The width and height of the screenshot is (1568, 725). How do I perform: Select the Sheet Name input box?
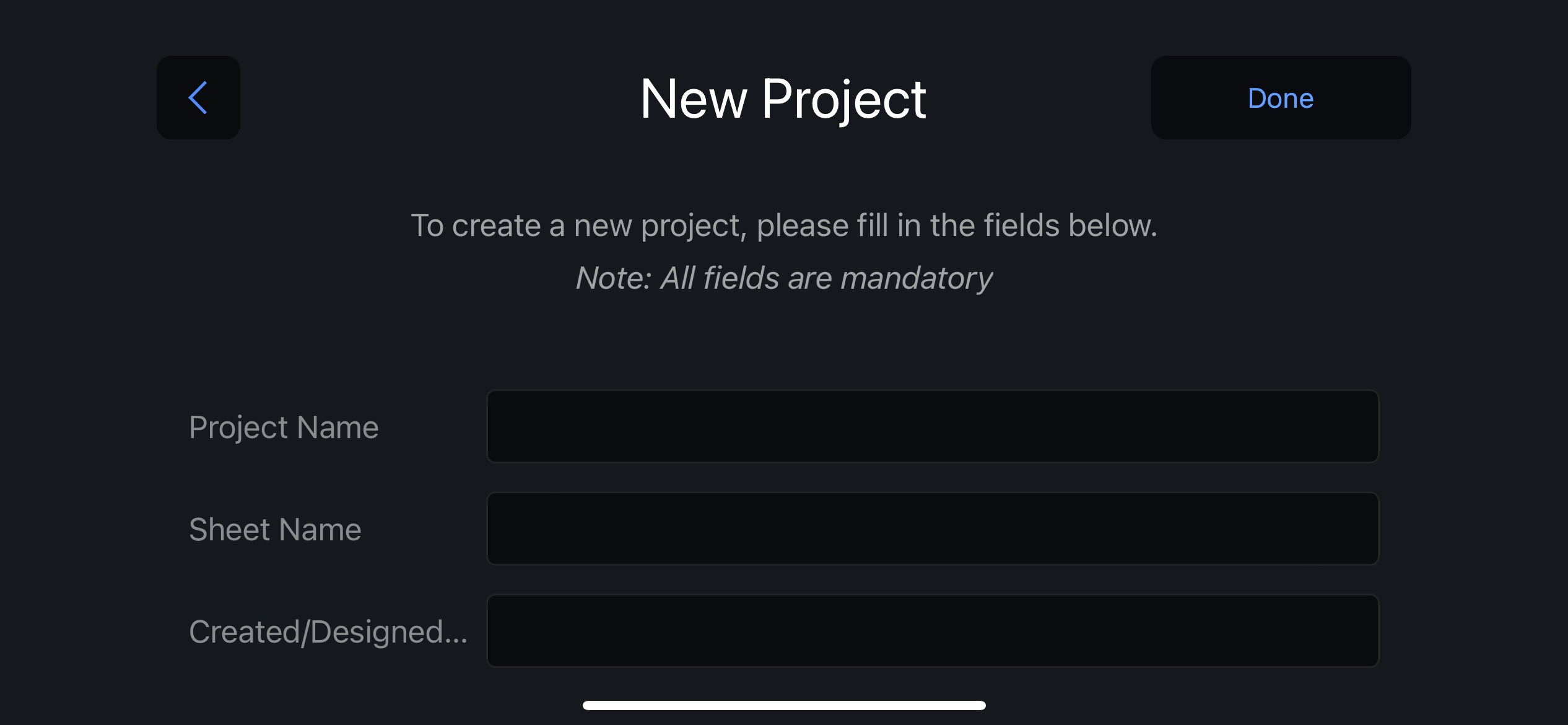pos(933,529)
